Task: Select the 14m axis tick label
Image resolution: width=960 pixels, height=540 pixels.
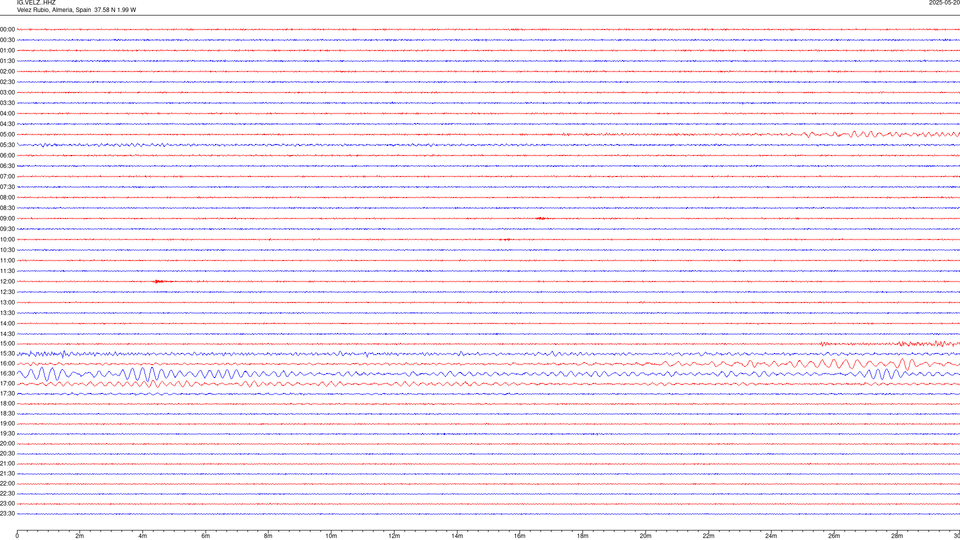Action: tap(457, 536)
